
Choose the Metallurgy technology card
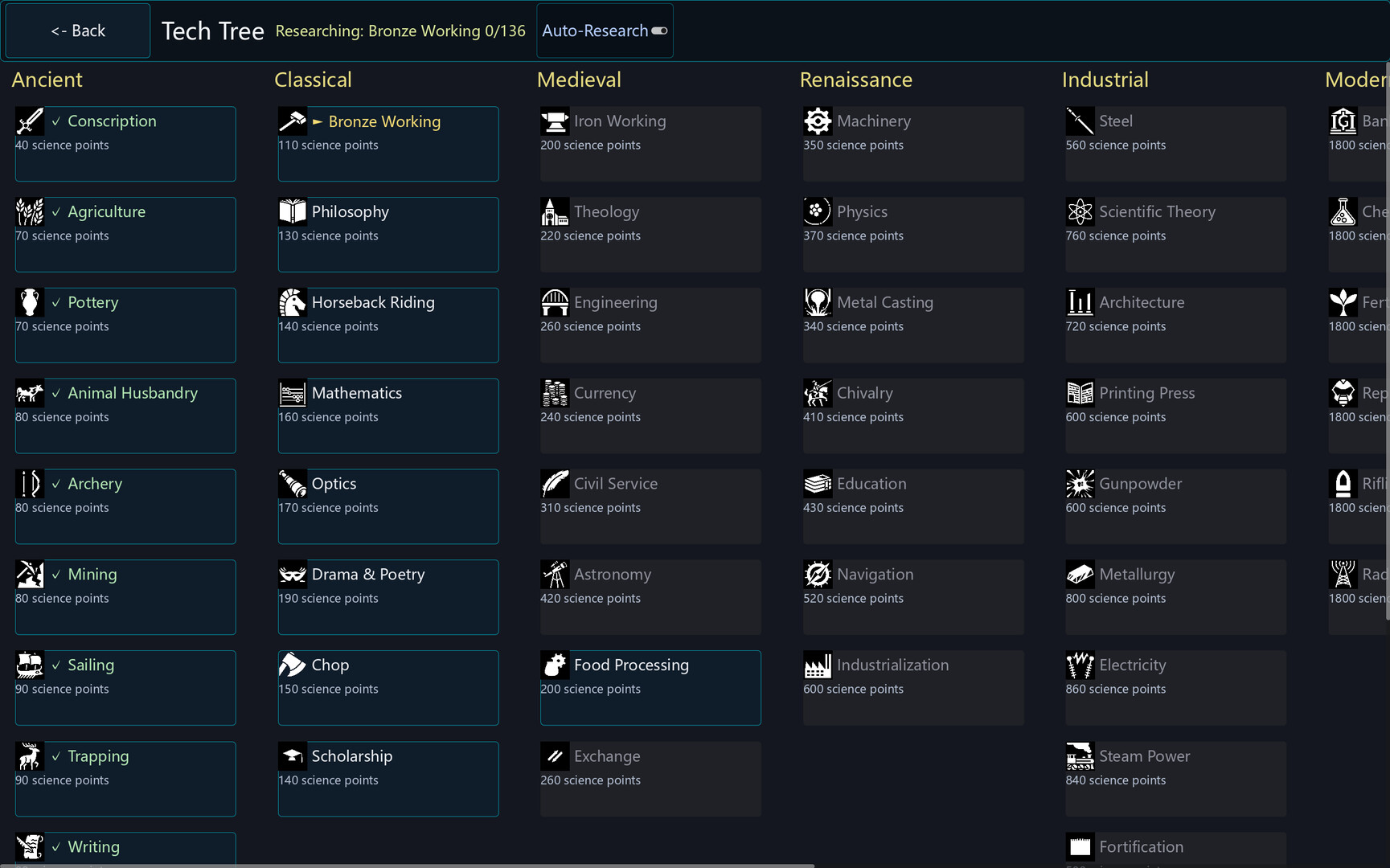tap(1175, 597)
